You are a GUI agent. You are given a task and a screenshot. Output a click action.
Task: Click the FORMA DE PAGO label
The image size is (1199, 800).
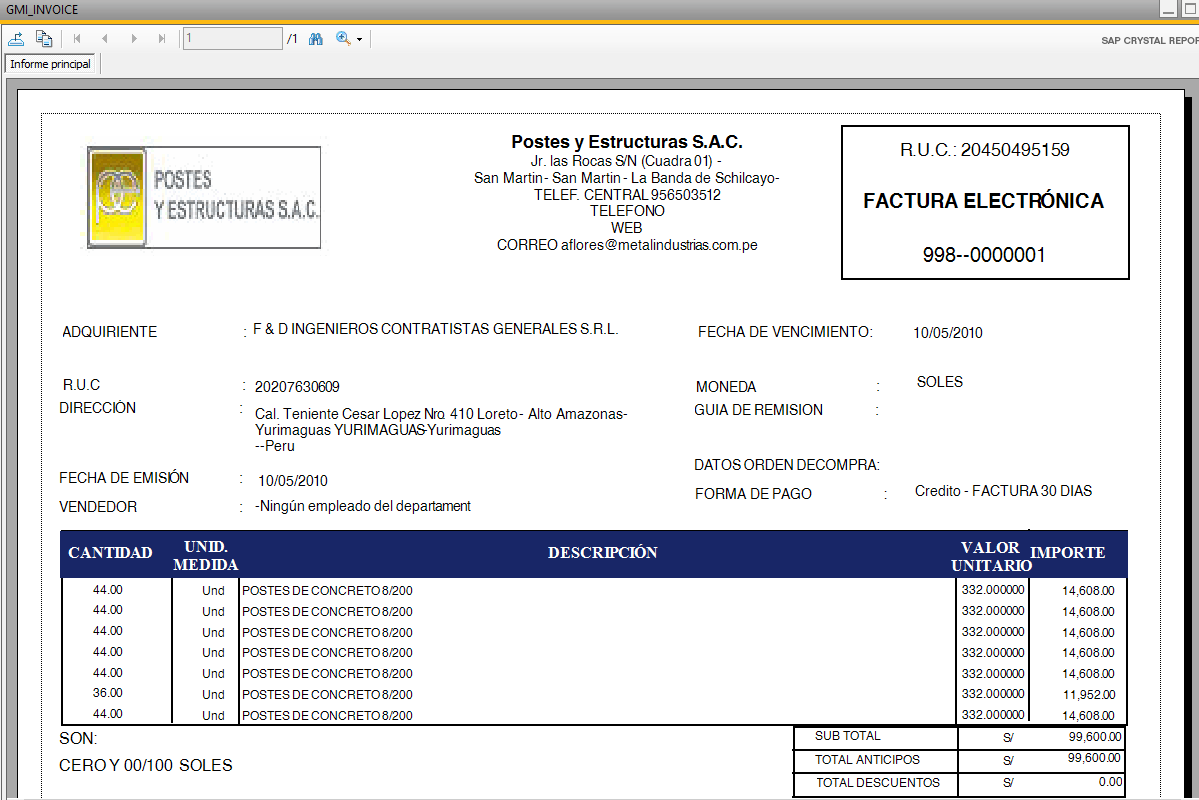(x=753, y=494)
